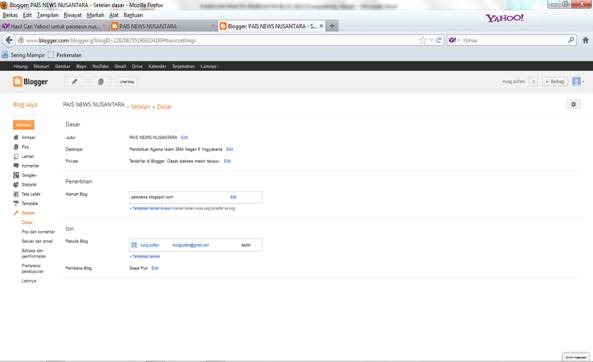This screenshot has width=593, height=362.
Task: Click the Statistik pie chart icon
Action: click(16, 185)
